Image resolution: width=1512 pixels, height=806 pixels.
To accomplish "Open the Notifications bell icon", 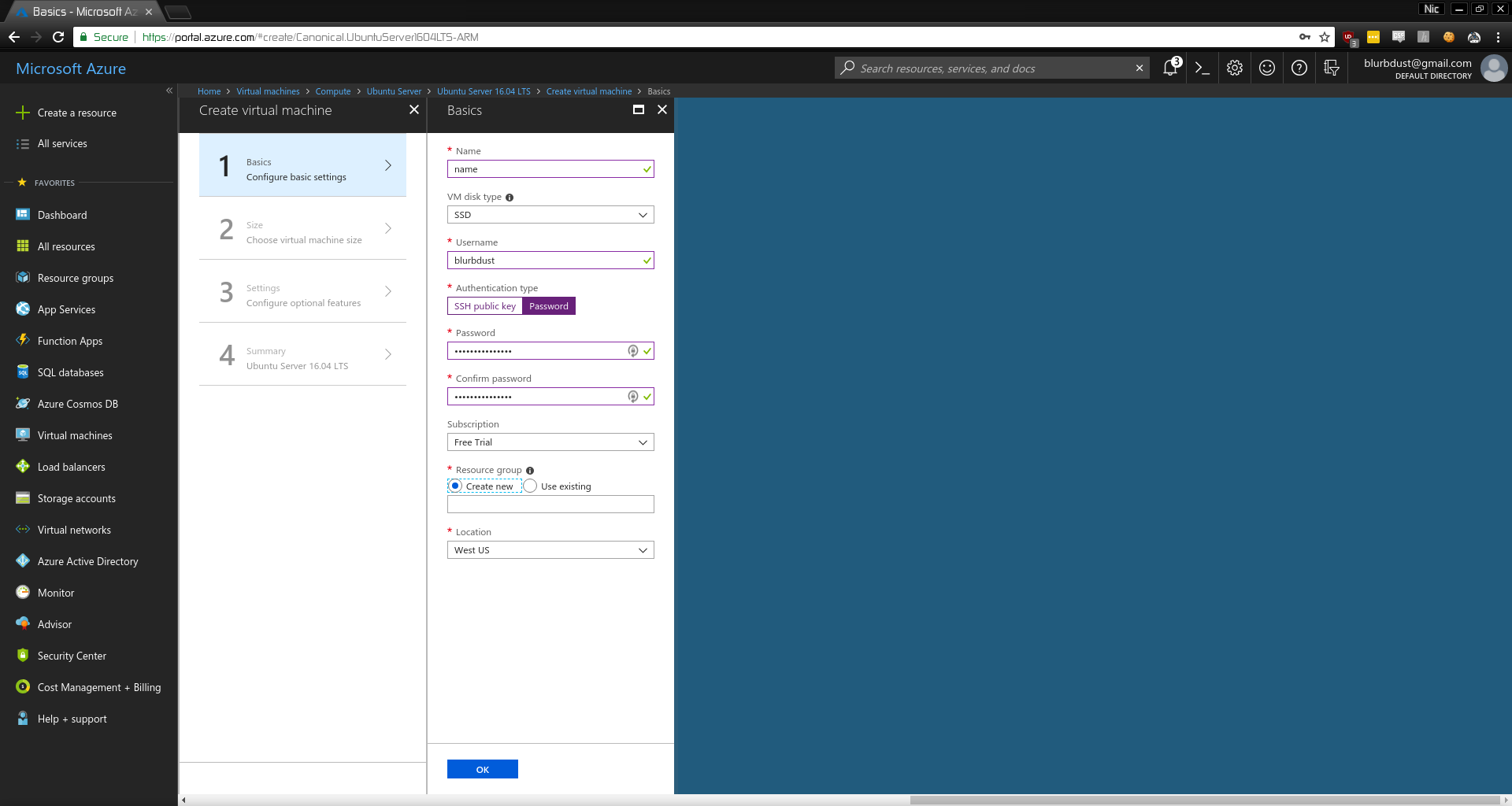I will [1171, 68].
